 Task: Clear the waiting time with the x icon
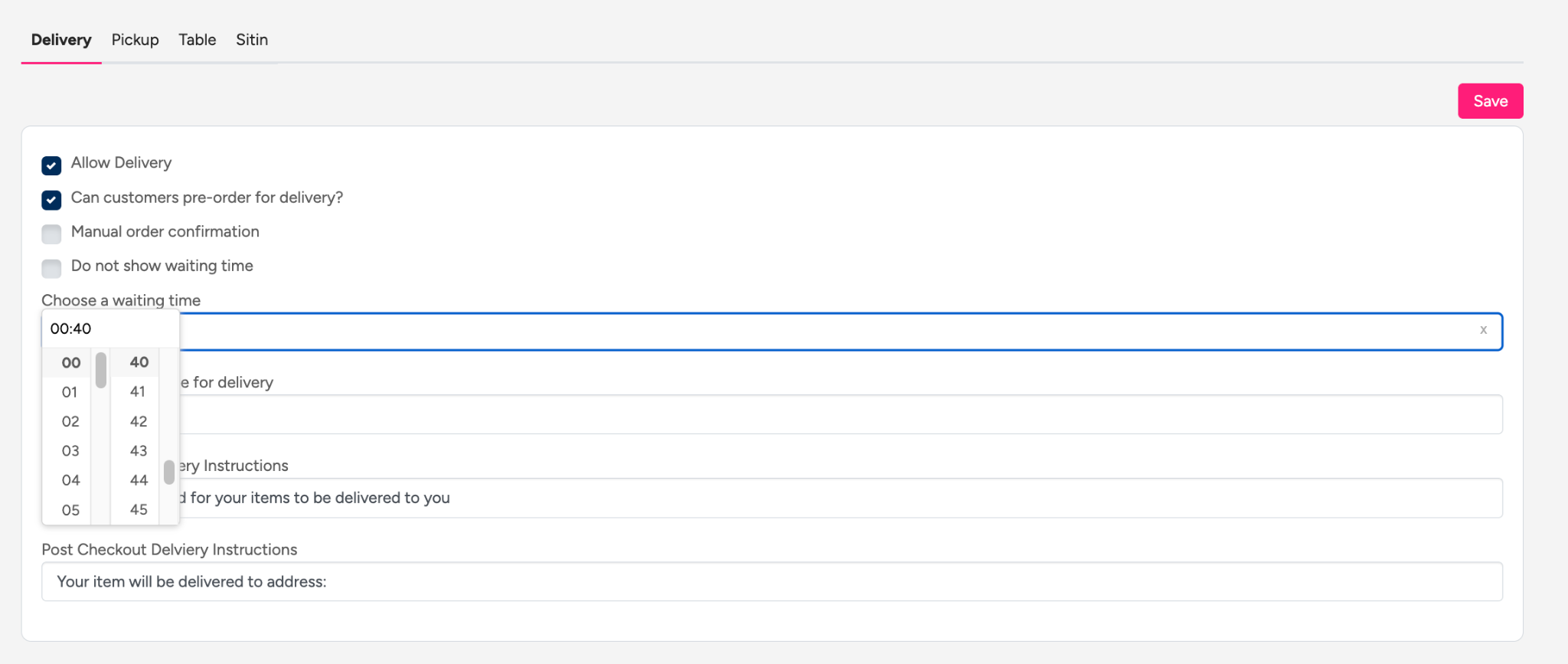tap(1483, 330)
